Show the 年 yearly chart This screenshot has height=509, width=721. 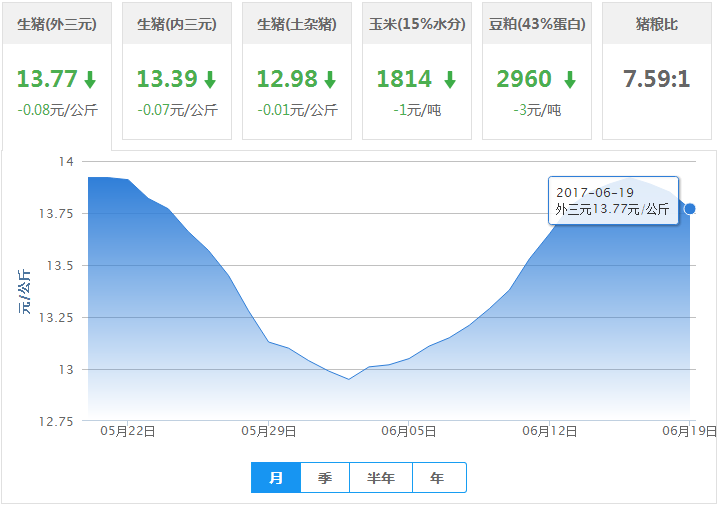tap(438, 478)
